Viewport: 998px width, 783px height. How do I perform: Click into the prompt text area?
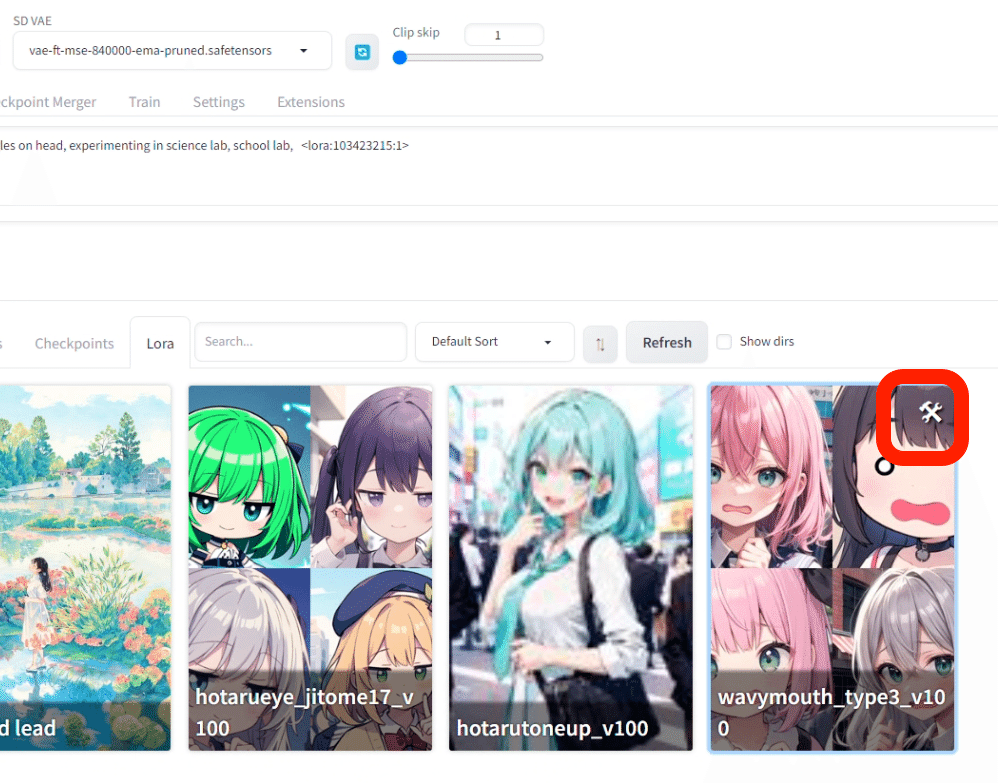point(499,166)
